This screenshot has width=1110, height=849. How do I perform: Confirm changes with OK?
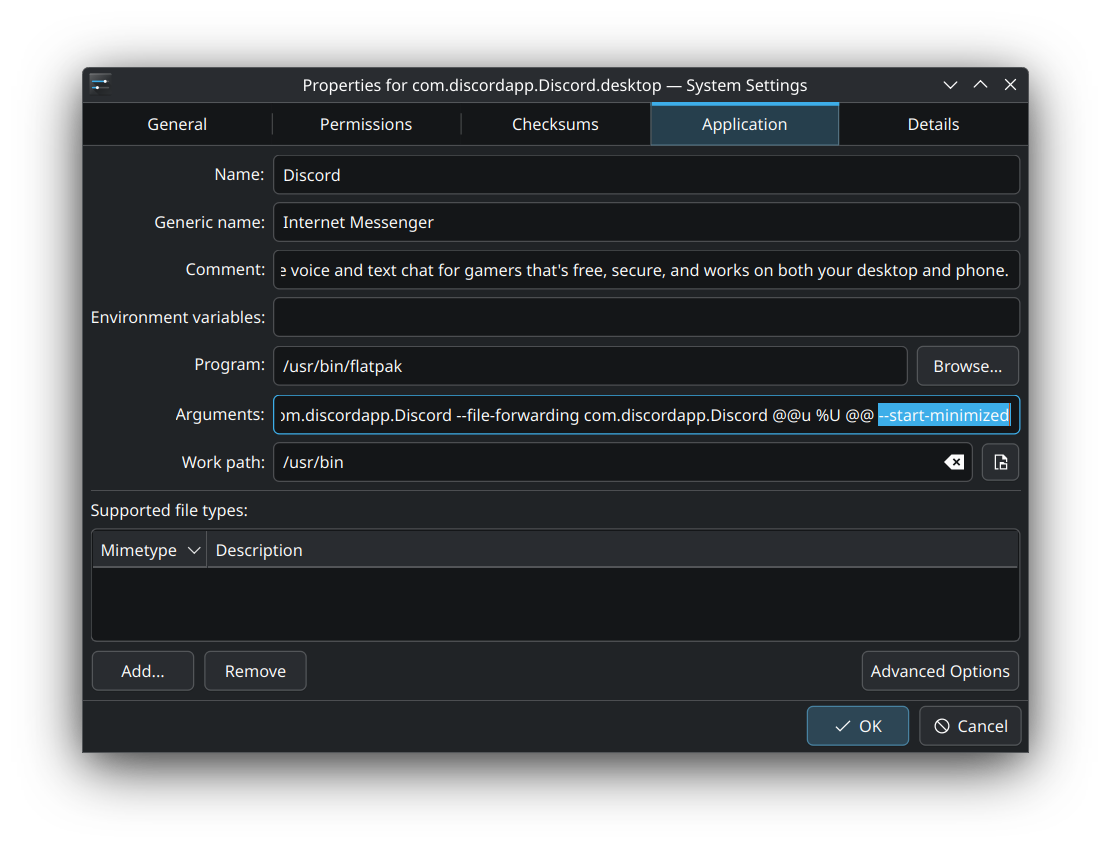coord(858,726)
